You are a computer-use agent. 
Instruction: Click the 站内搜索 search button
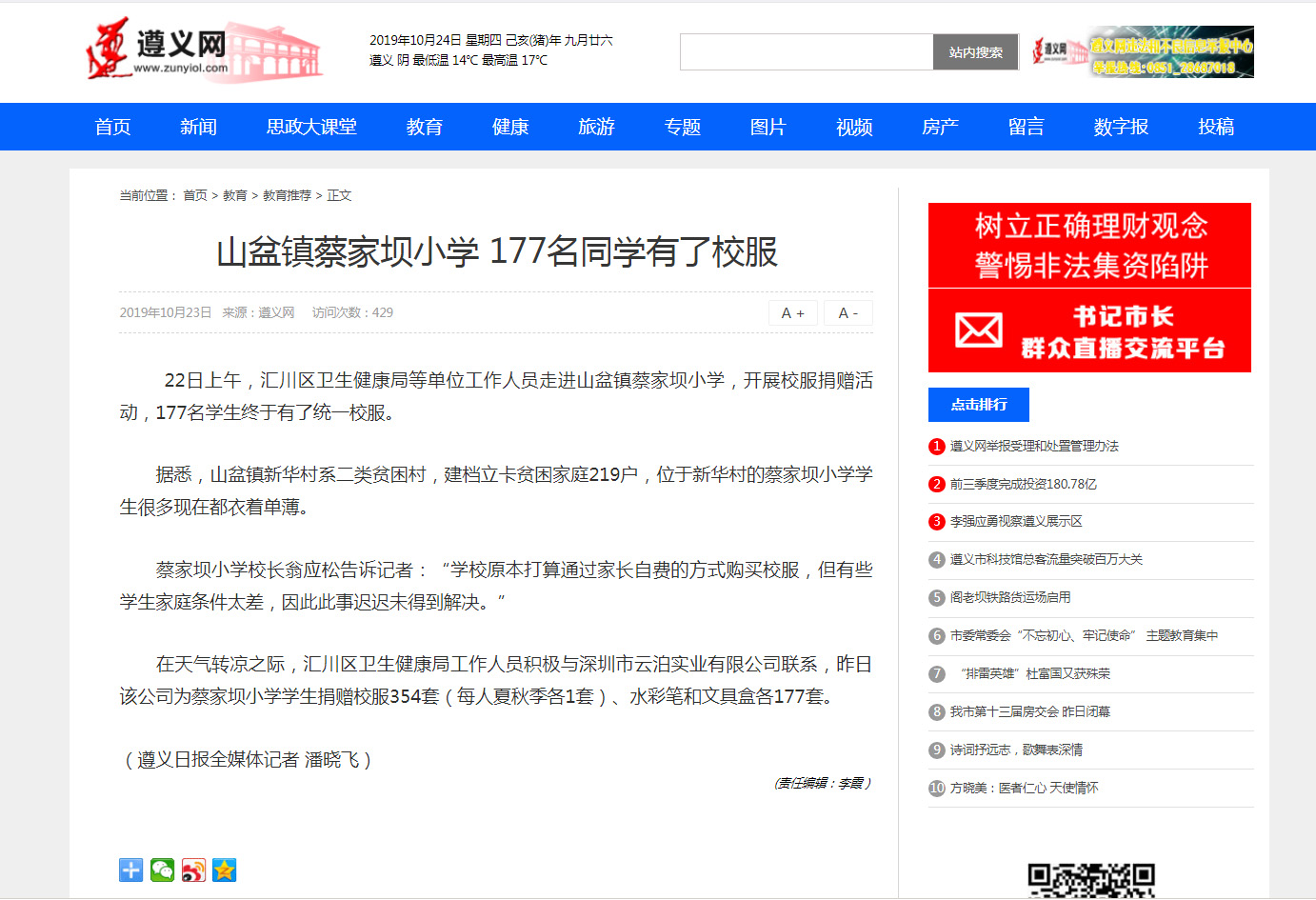(x=975, y=51)
